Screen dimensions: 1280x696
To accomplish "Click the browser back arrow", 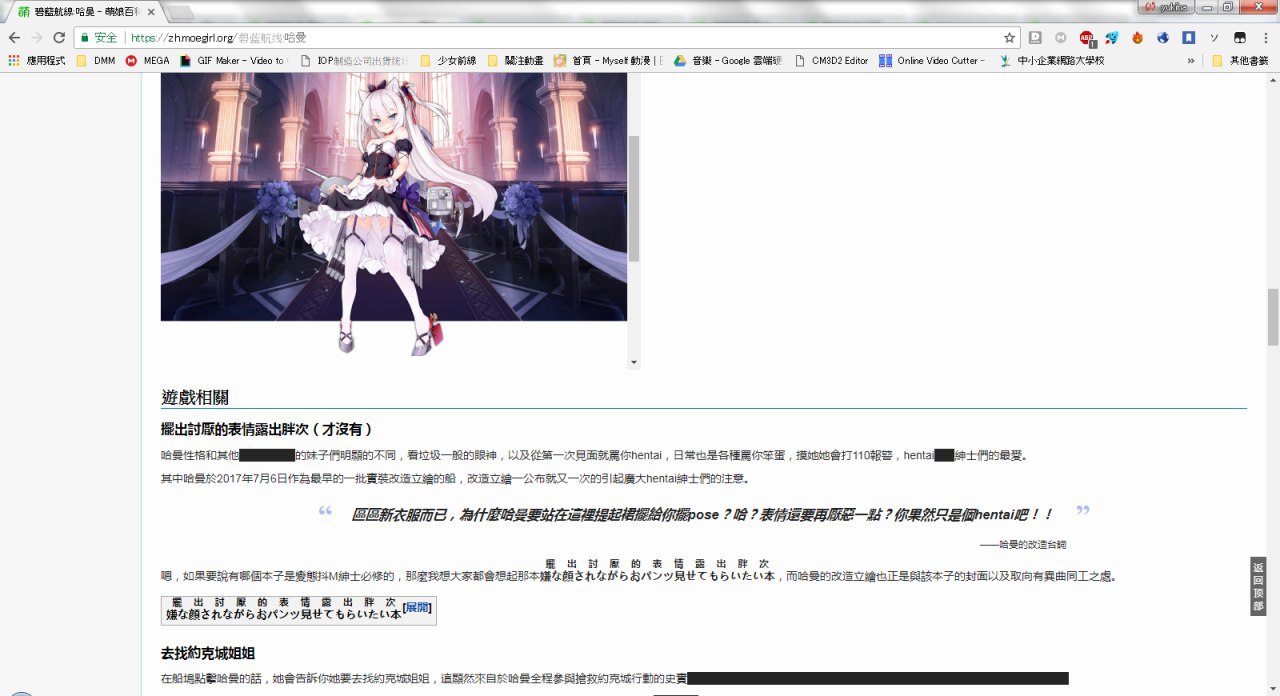I will pyautogui.click(x=14, y=38).
